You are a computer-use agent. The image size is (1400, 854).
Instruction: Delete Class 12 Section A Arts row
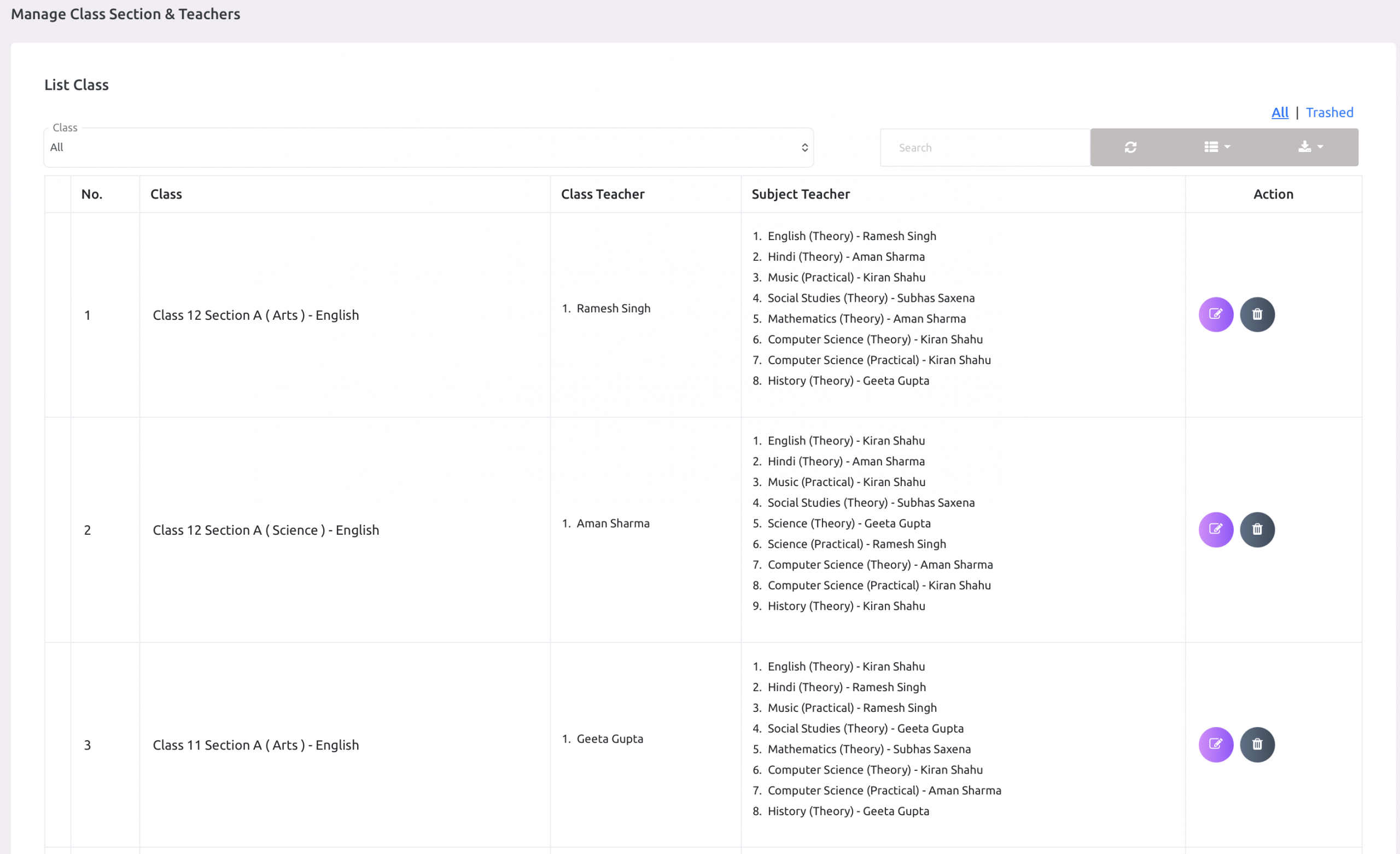pyautogui.click(x=1257, y=314)
